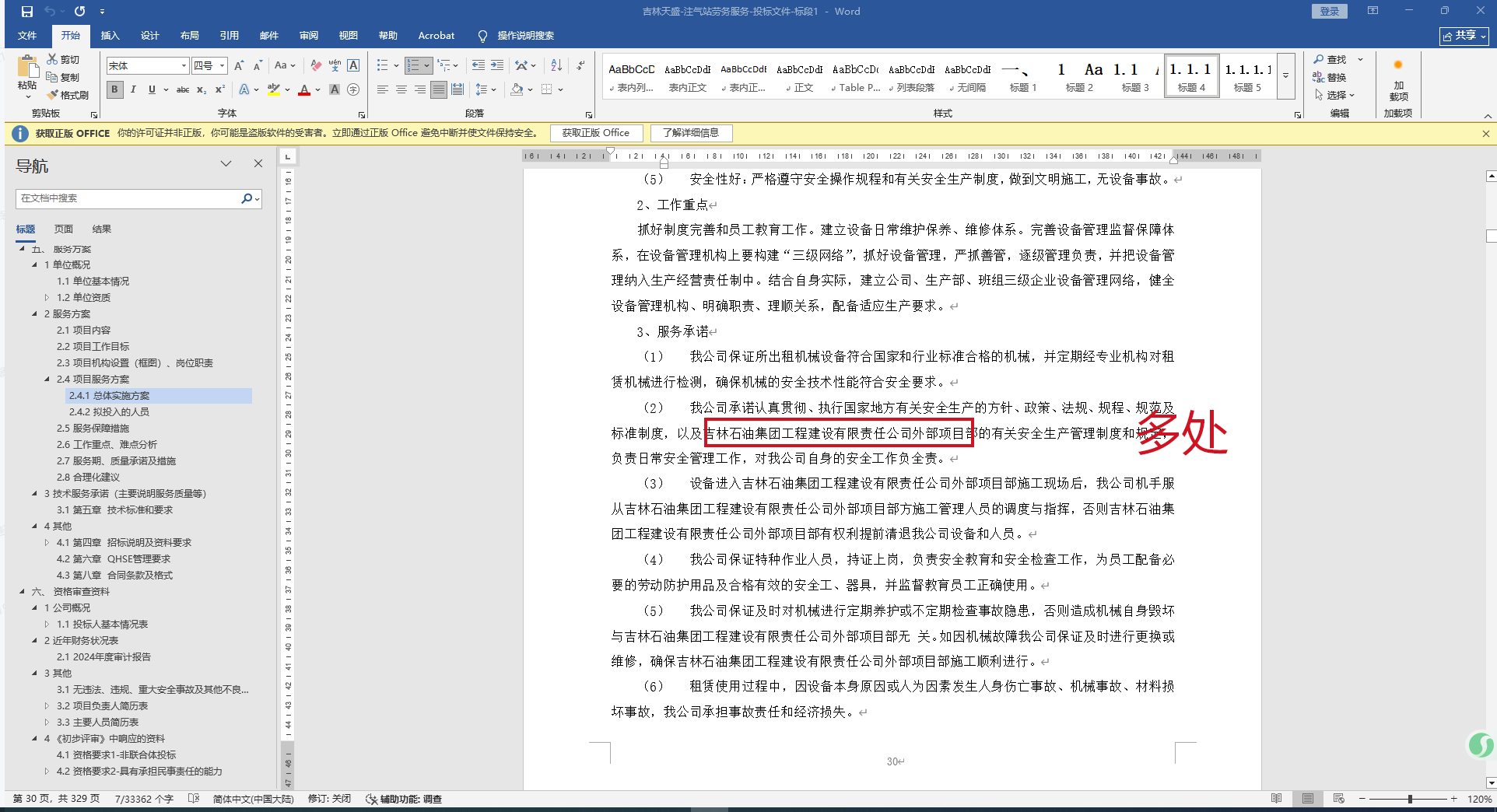The image size is (1497, 812).
Task: Click the Add-ins (加载项) icon
Action: [x=1398, y=79]
